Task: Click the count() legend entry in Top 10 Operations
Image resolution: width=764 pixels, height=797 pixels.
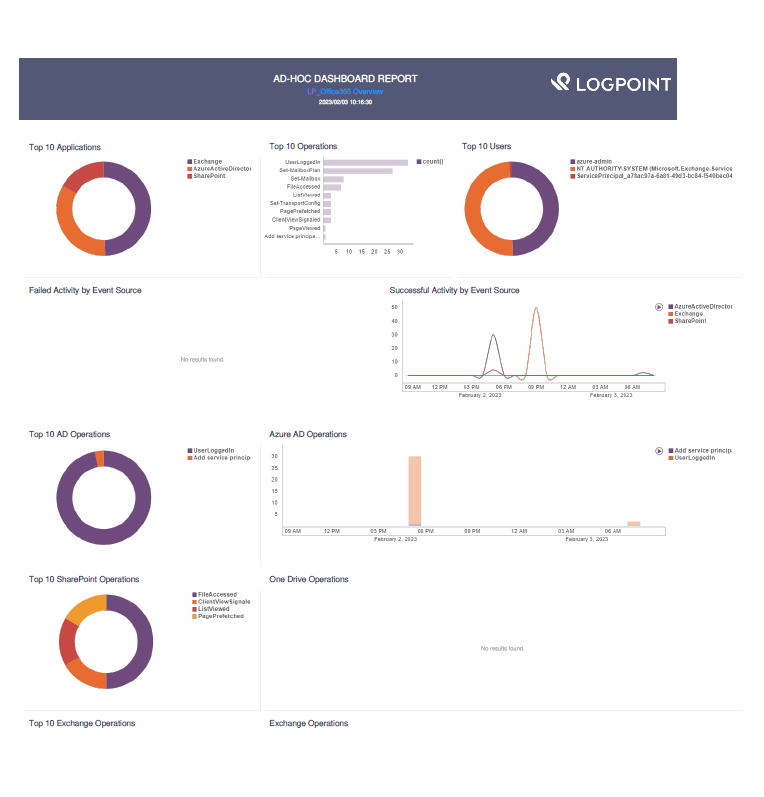Action: pos(430,162)
